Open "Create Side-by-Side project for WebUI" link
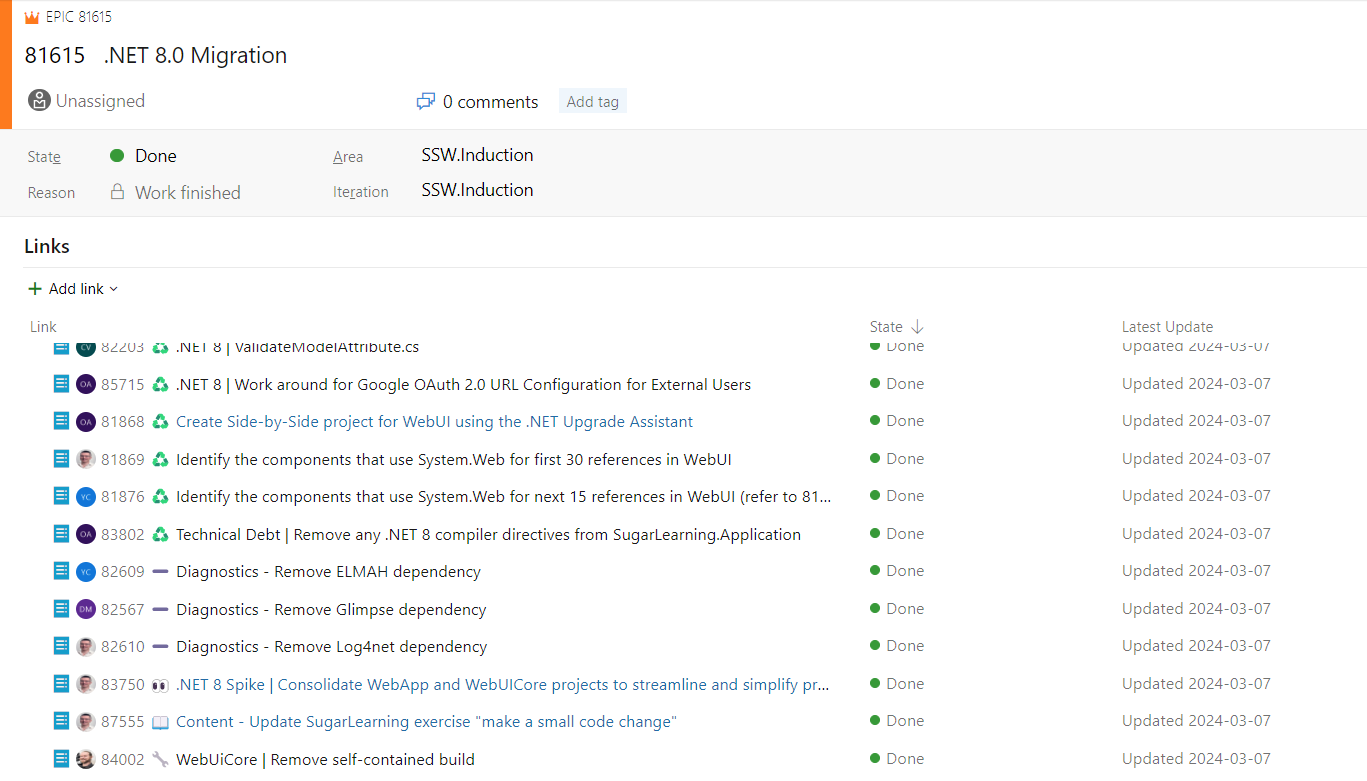 (x=434, y=422)
